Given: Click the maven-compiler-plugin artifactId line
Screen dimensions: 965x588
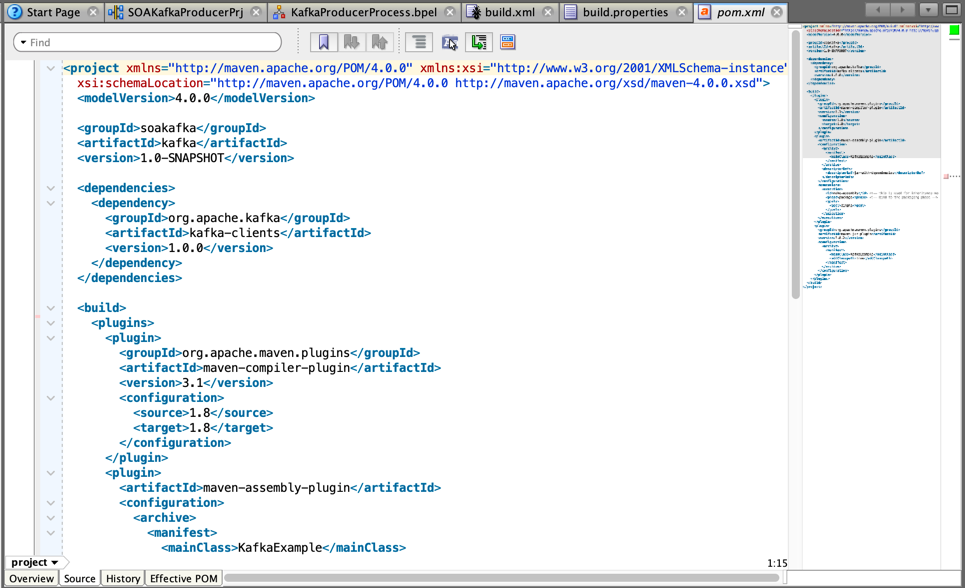Looking at the screenshot, I should coord(280,368).
